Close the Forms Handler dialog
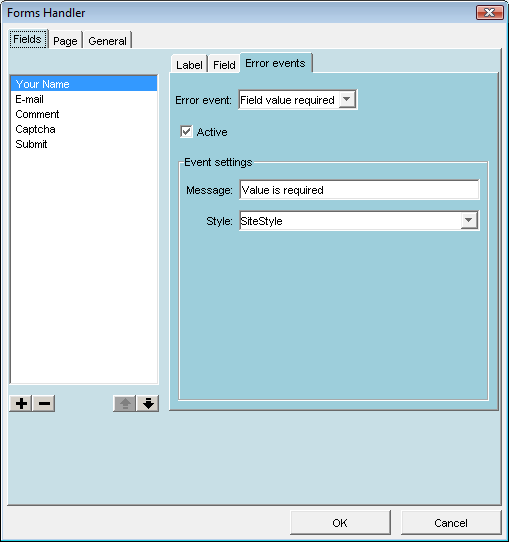The height and width of the screenshot is (542, 509). point(490,13)
